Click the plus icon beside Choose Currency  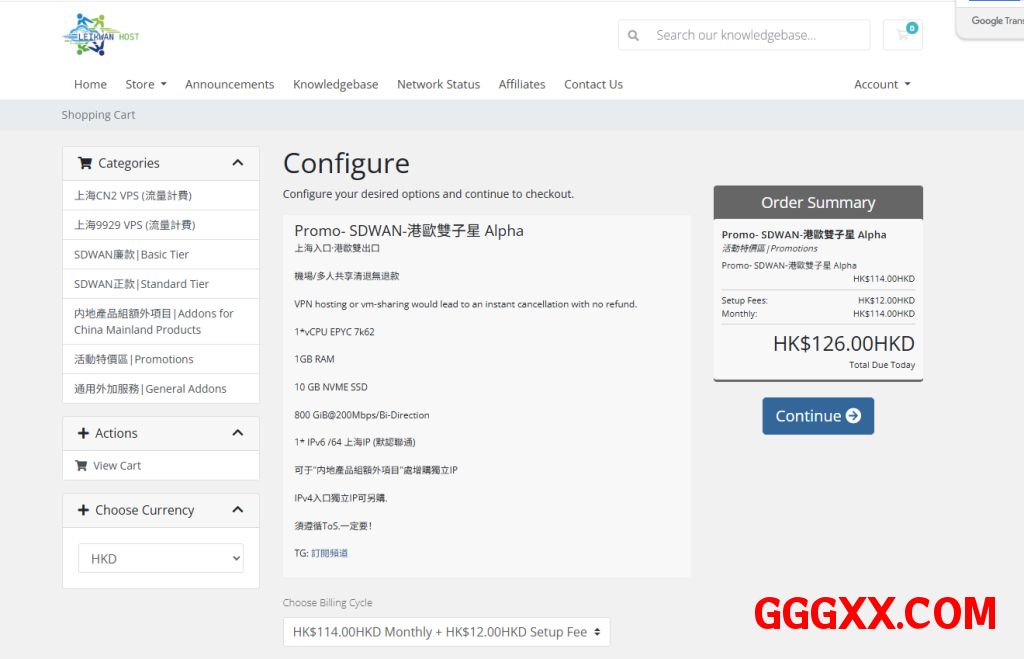pos(83,510)
